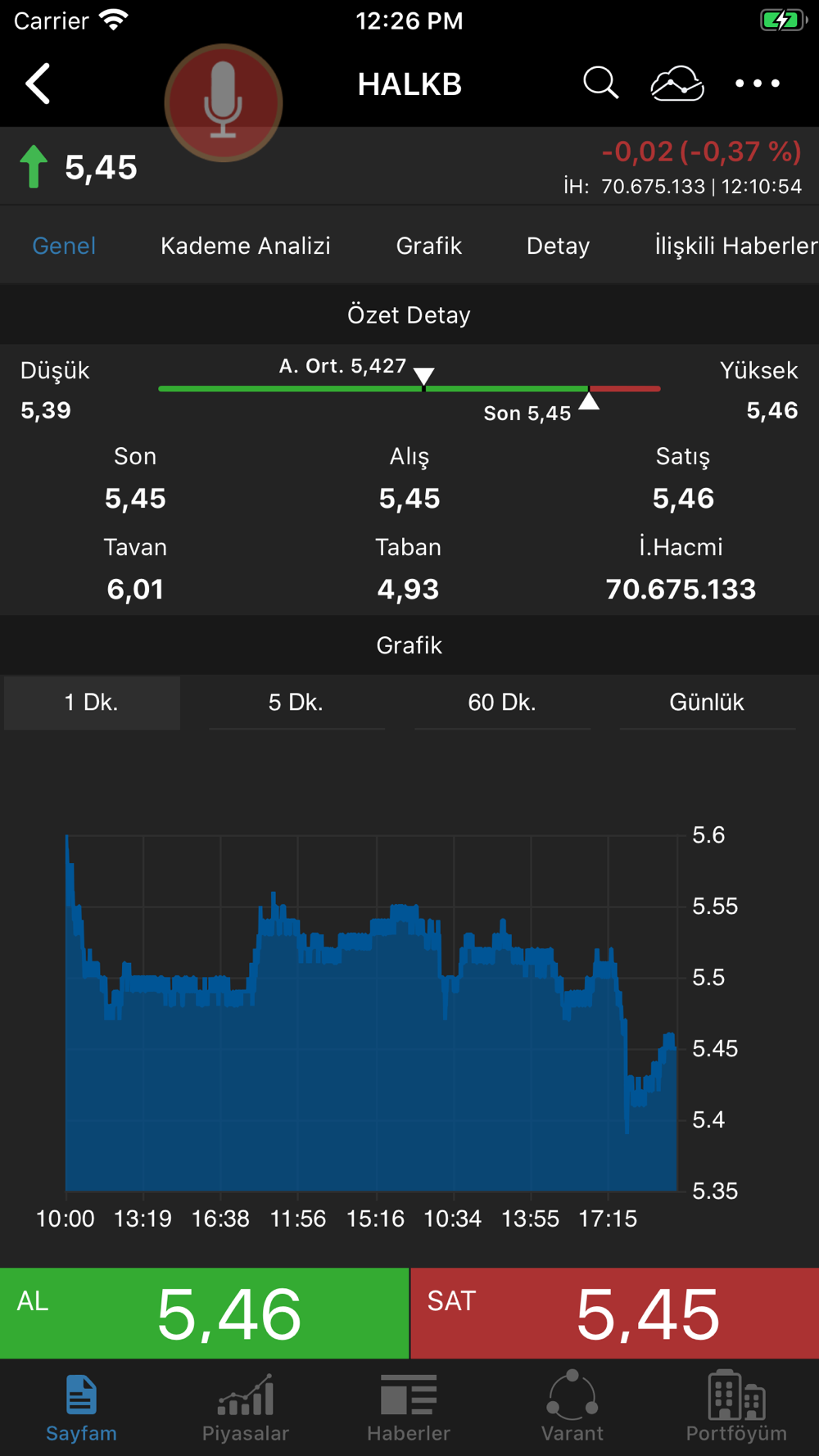This screenshot has height=1456, width=819.
Task: Switch to the Detay tab
Action: tap(559, 246)
